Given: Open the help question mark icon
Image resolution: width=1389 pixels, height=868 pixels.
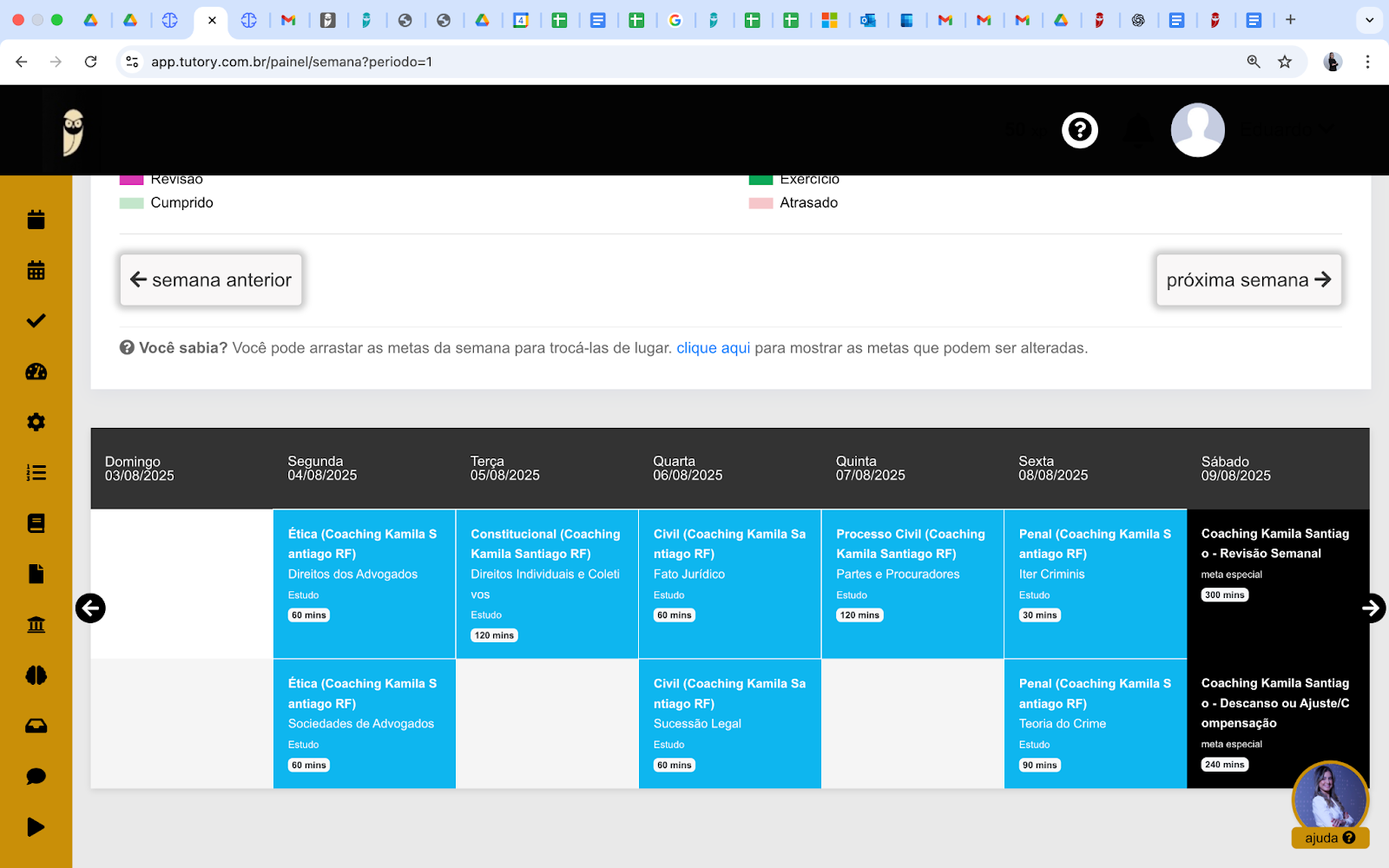Looking at the screenshot, I should coord(1080,130).
